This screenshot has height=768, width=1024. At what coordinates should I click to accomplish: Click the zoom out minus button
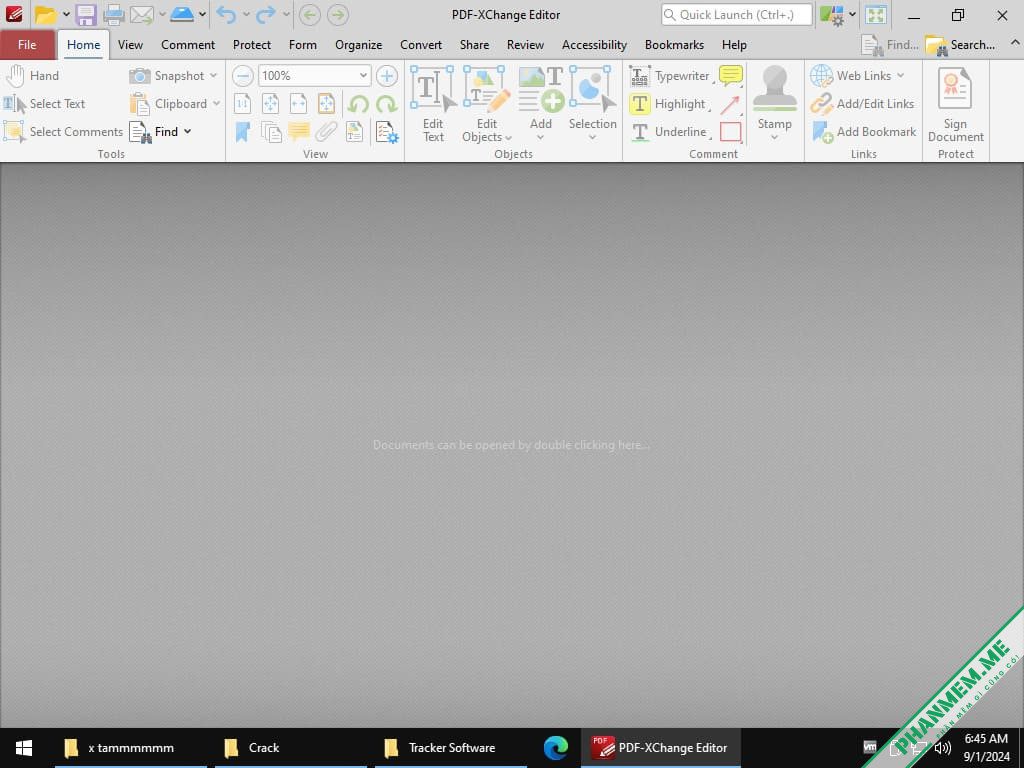(242, 76)
